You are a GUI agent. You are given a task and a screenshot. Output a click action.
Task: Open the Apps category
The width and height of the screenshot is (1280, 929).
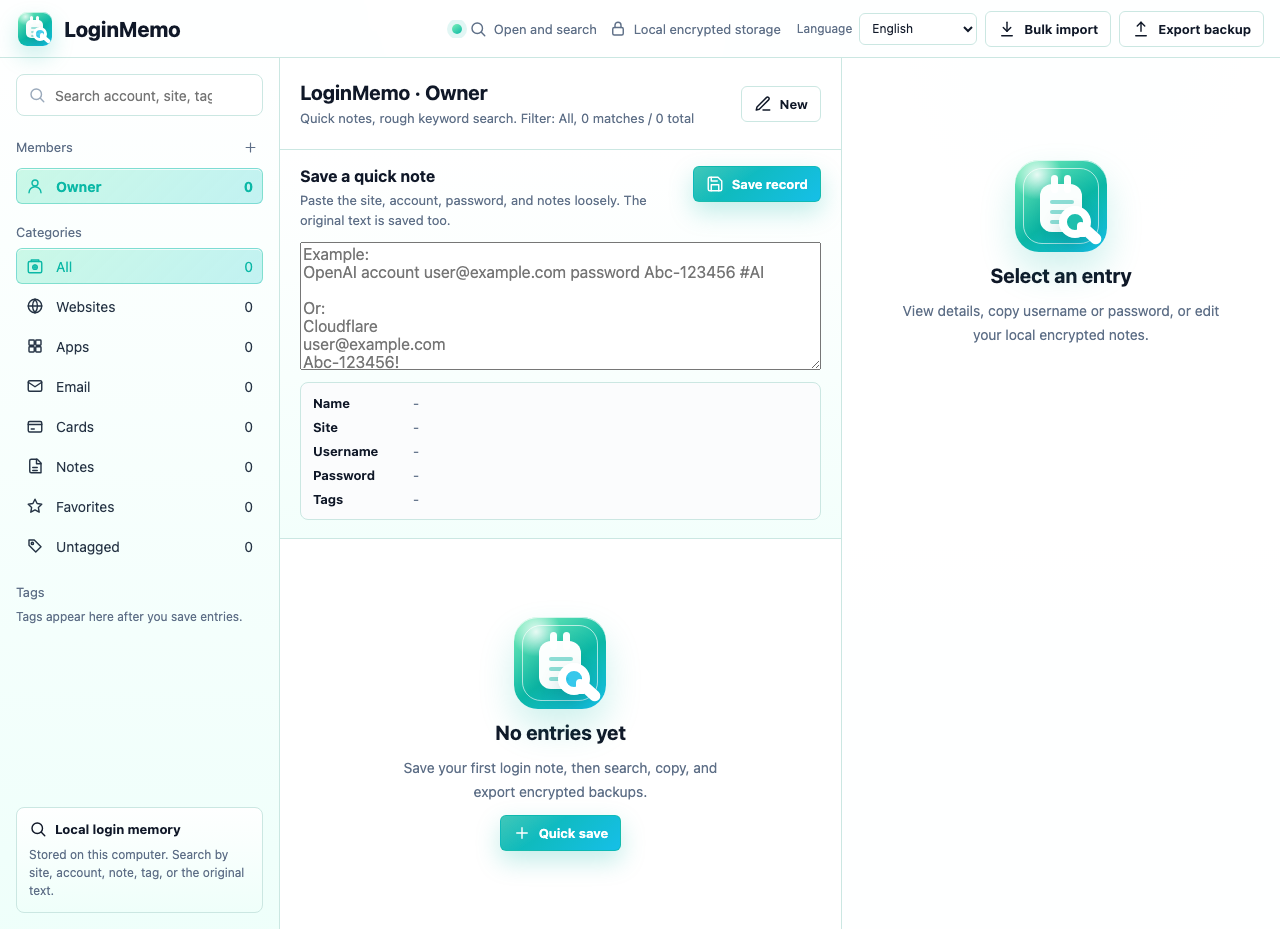click(x=139, y=346)
